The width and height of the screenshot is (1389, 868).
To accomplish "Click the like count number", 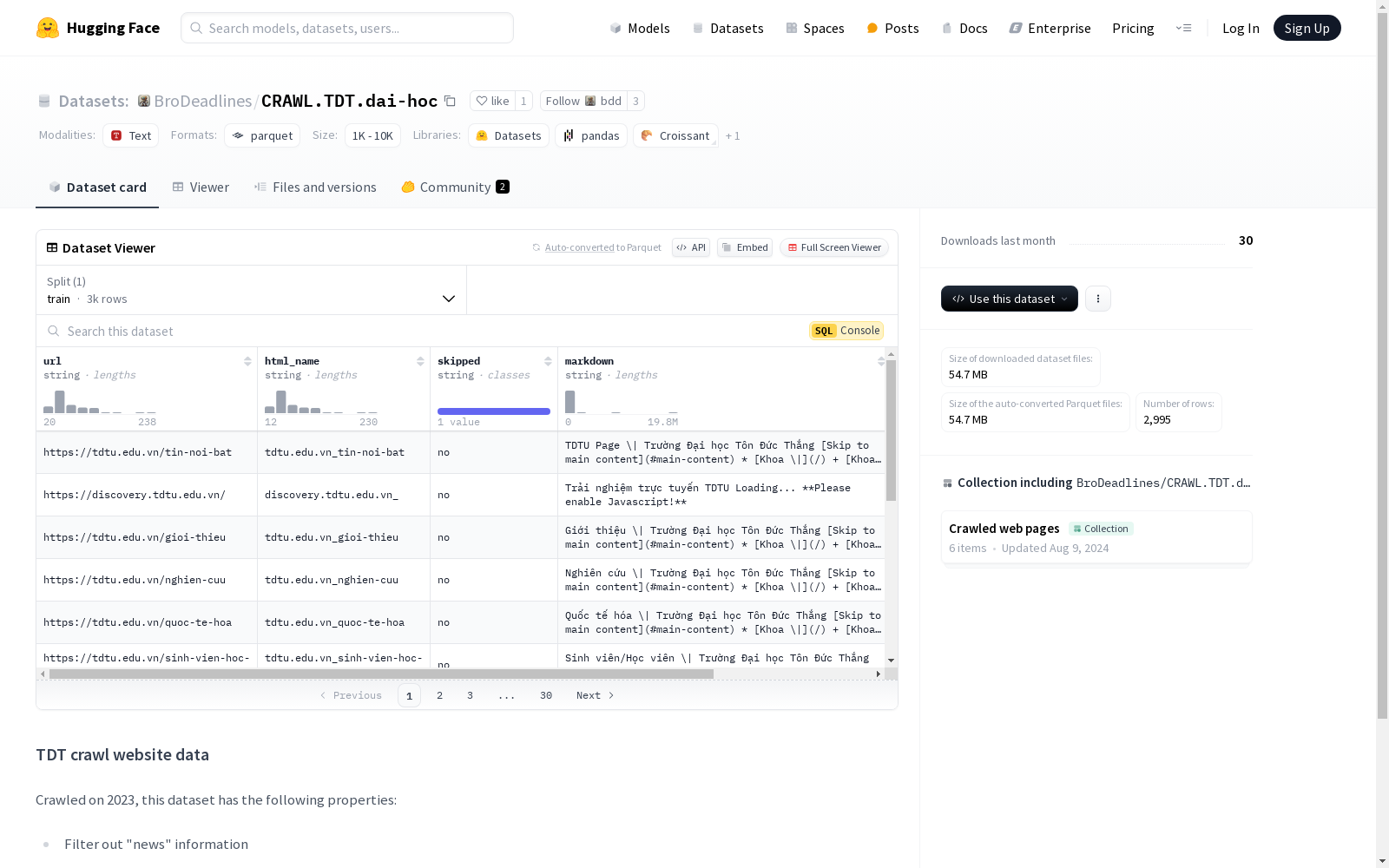I will click(x=523, y=101).
